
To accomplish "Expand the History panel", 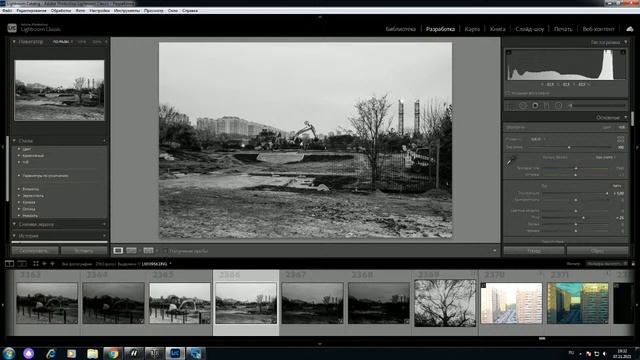I will [14, 236].
